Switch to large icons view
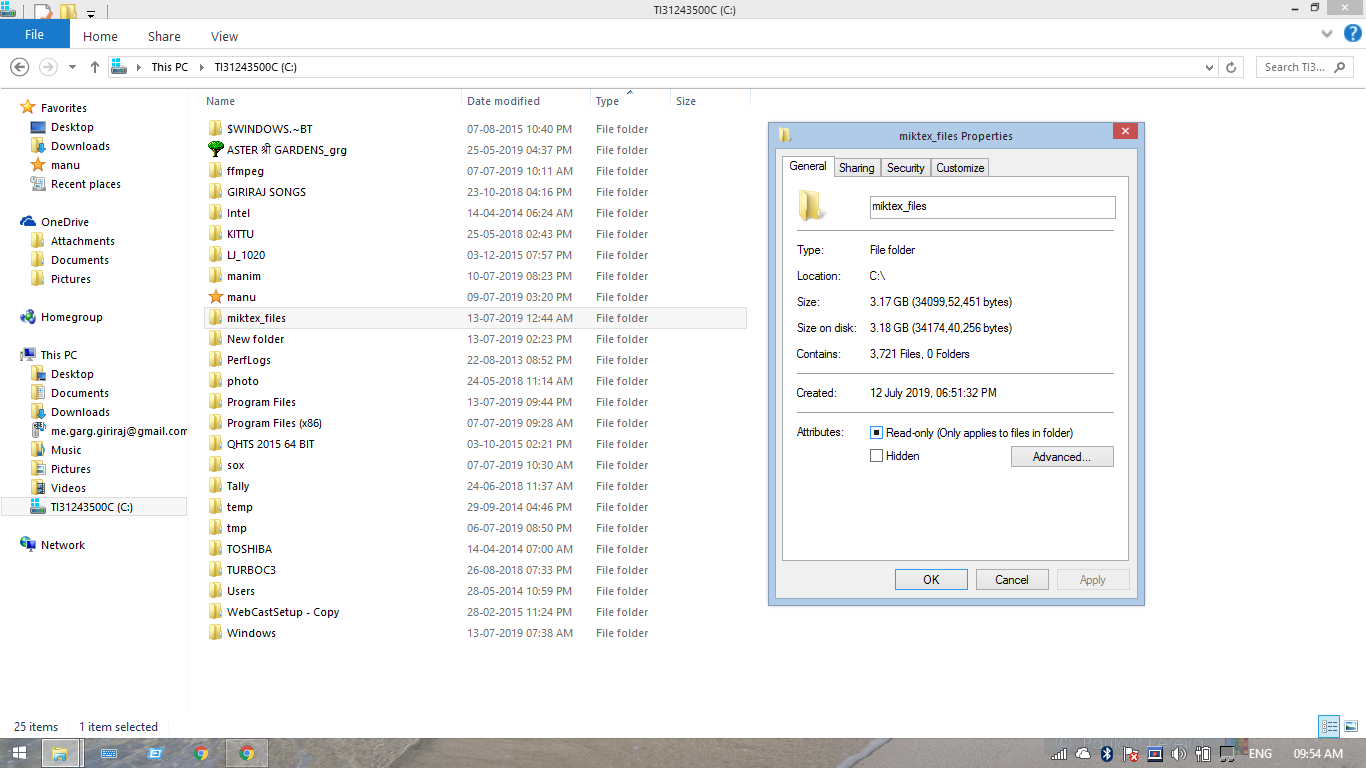This screenshot has height=768, width=1366. (1351, 726)
